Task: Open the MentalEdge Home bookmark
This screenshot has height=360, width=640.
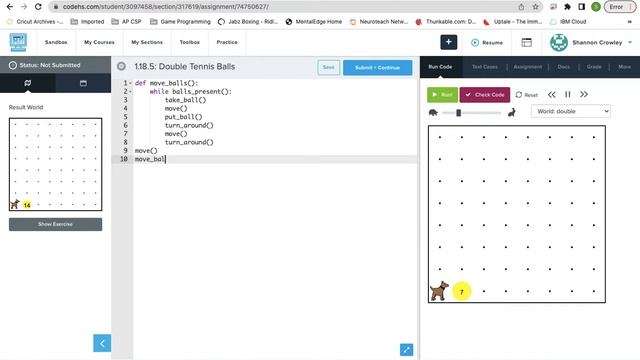Action: (x=313, y=22)
